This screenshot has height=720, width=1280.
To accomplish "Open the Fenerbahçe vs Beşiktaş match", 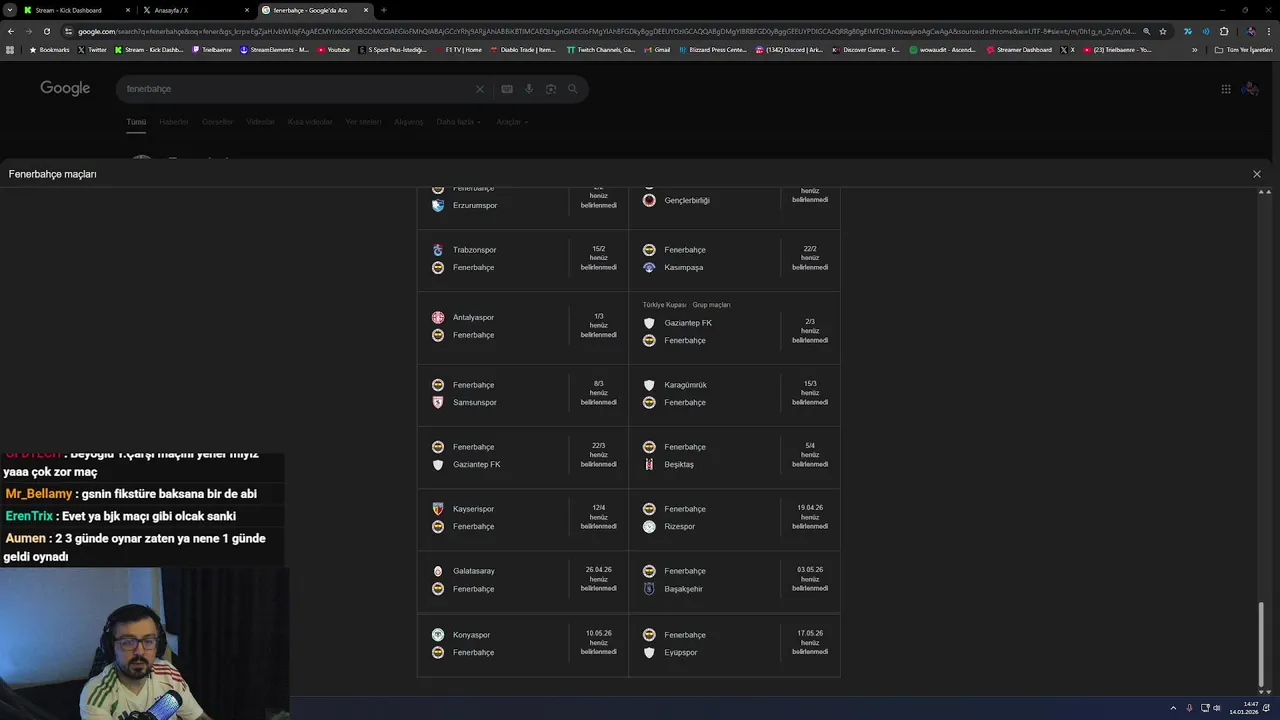I will click(x=735, y=456).
